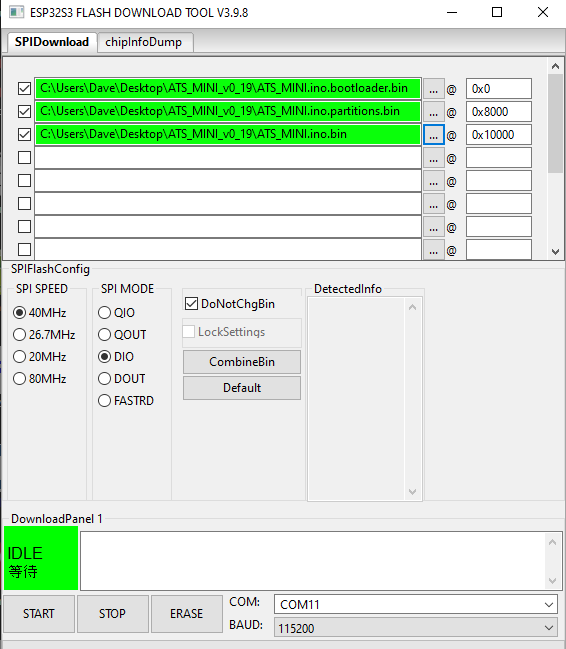Click download log scroll down arrow
The height and width of the screenshot is (649, 566).
tap(552, 581)
